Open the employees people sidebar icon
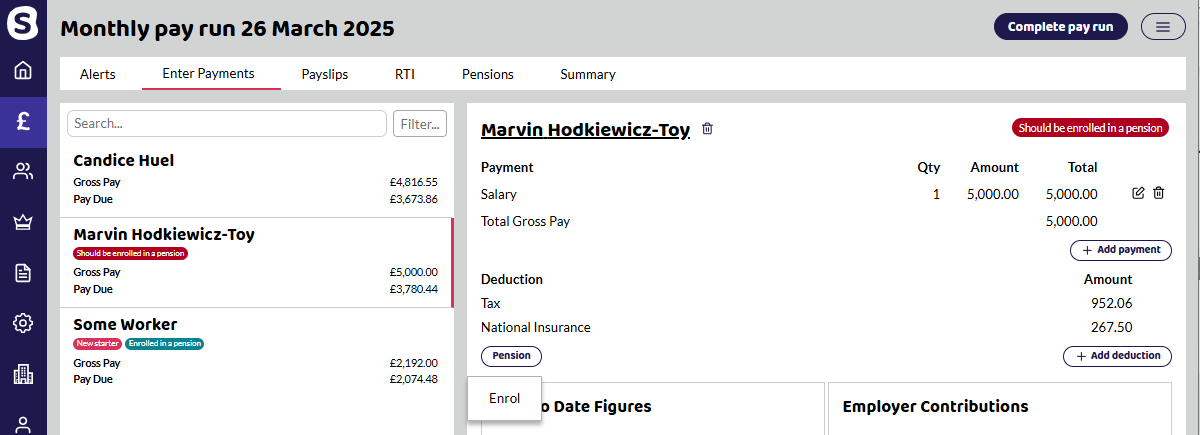The height and width of the screenshot is (435, 1200). (23, 172)
